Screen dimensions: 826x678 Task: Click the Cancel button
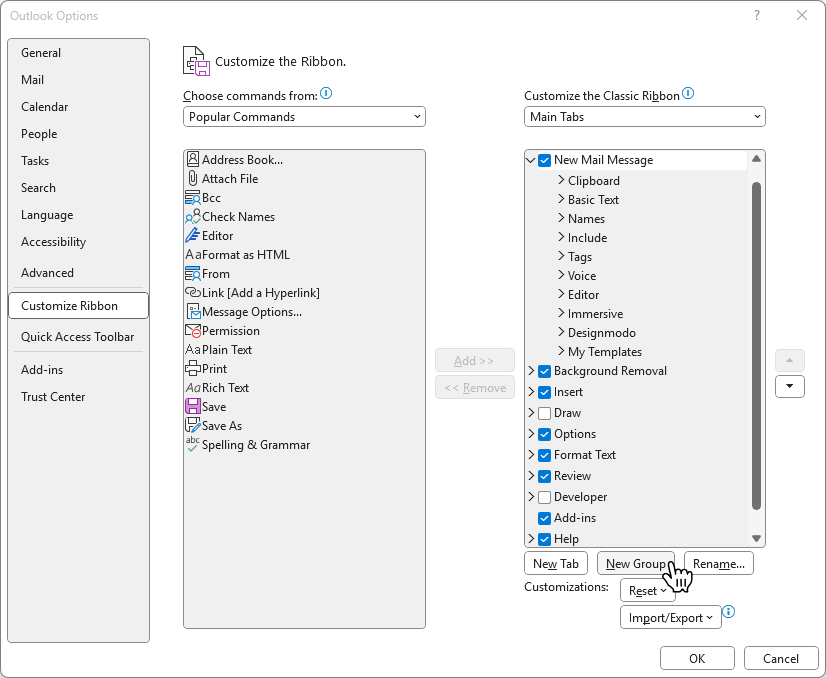(781, 659)
